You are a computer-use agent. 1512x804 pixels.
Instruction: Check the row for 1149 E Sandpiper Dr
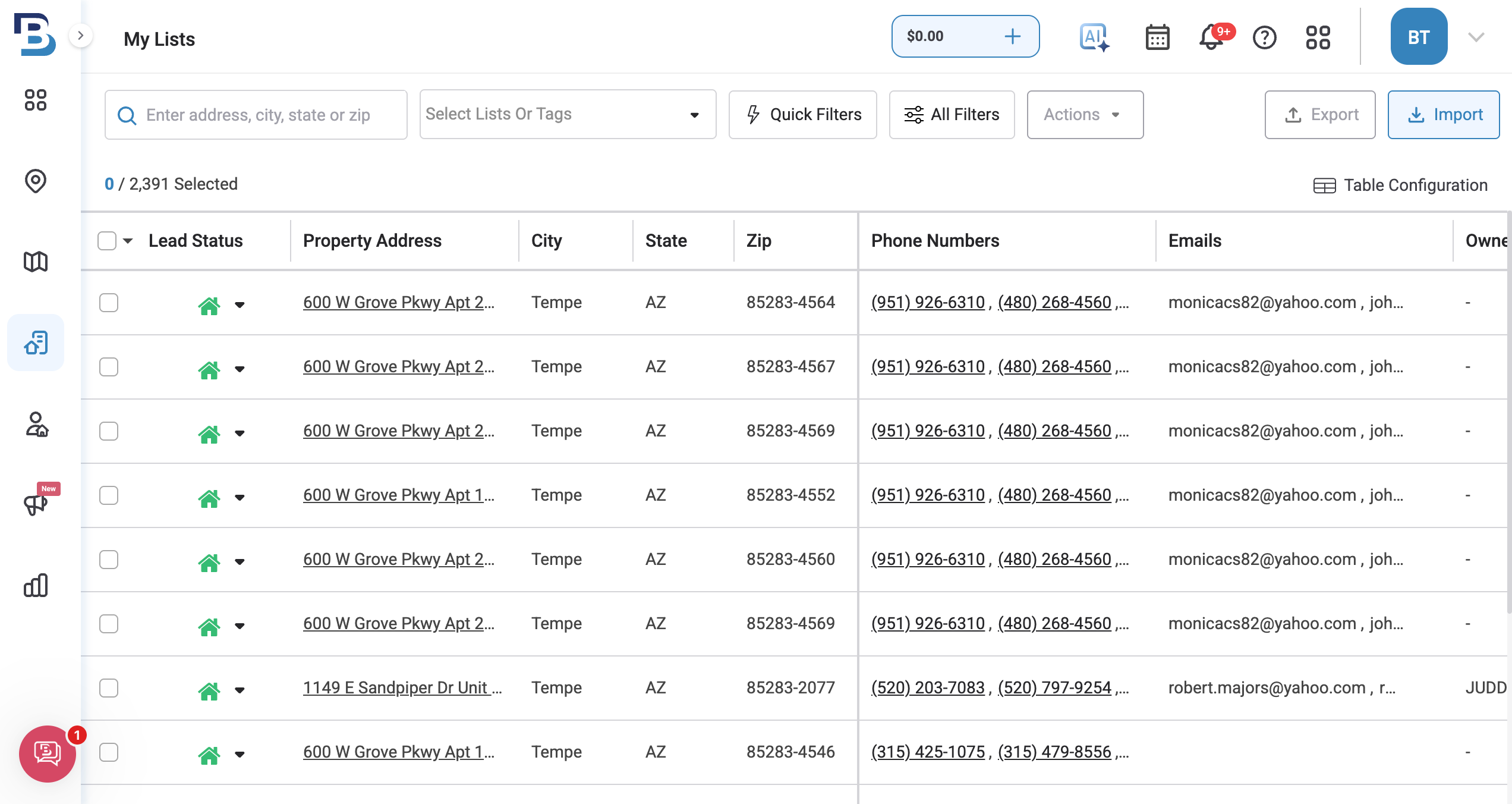pyautogui.click(x=109, y=688)
